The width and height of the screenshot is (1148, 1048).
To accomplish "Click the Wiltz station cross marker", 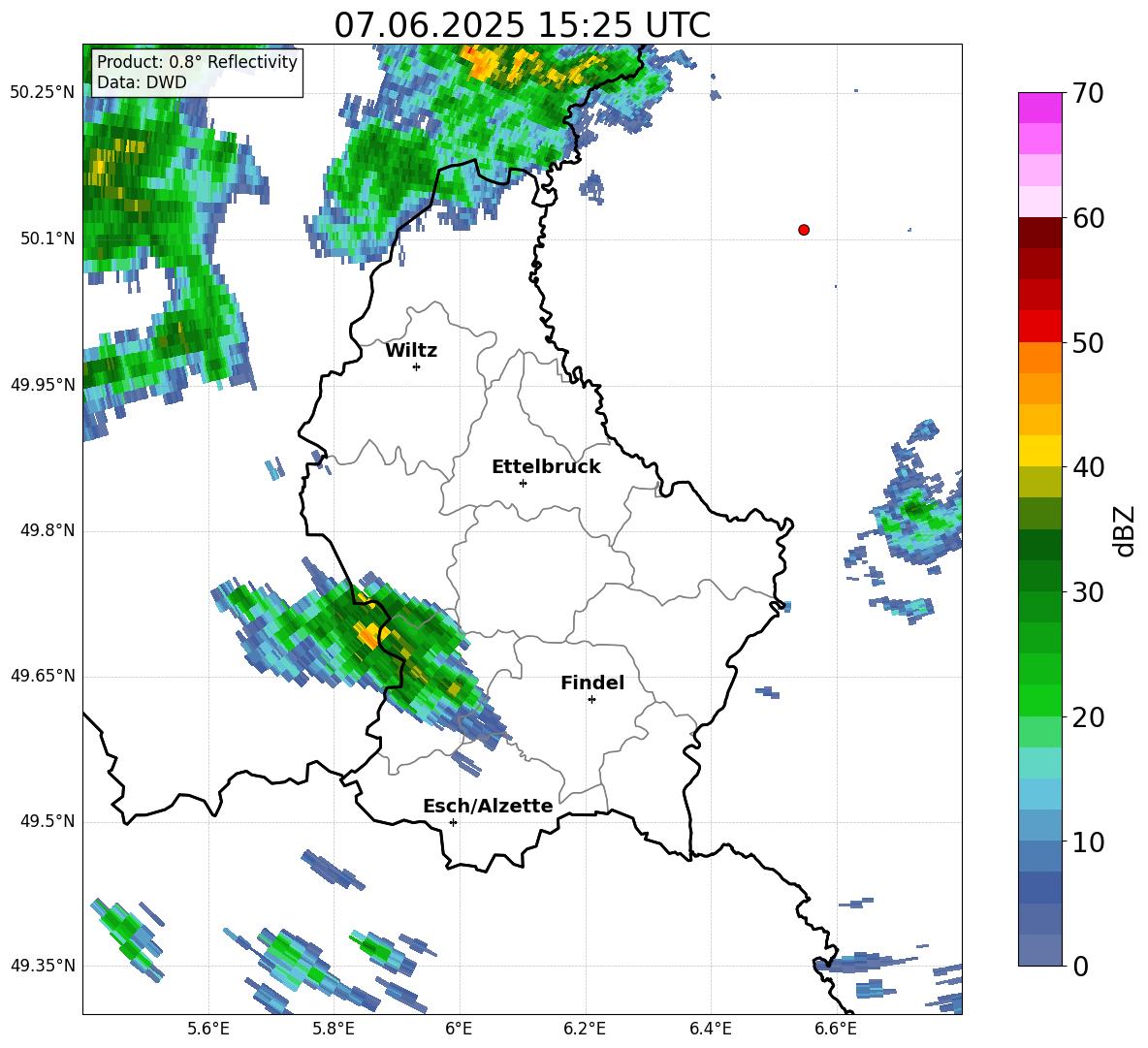I will 417,366.
